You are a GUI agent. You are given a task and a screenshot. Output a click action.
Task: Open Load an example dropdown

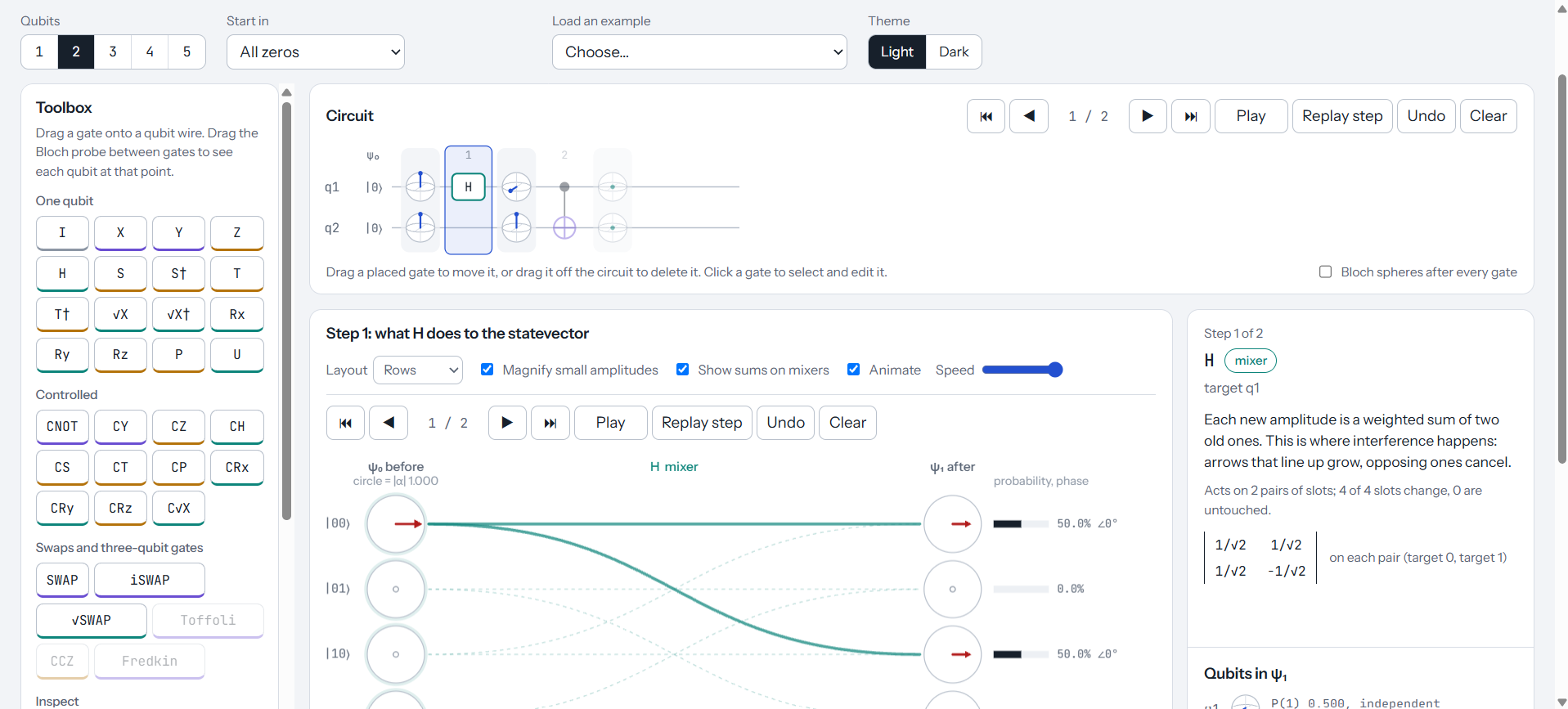pos(699,52)
